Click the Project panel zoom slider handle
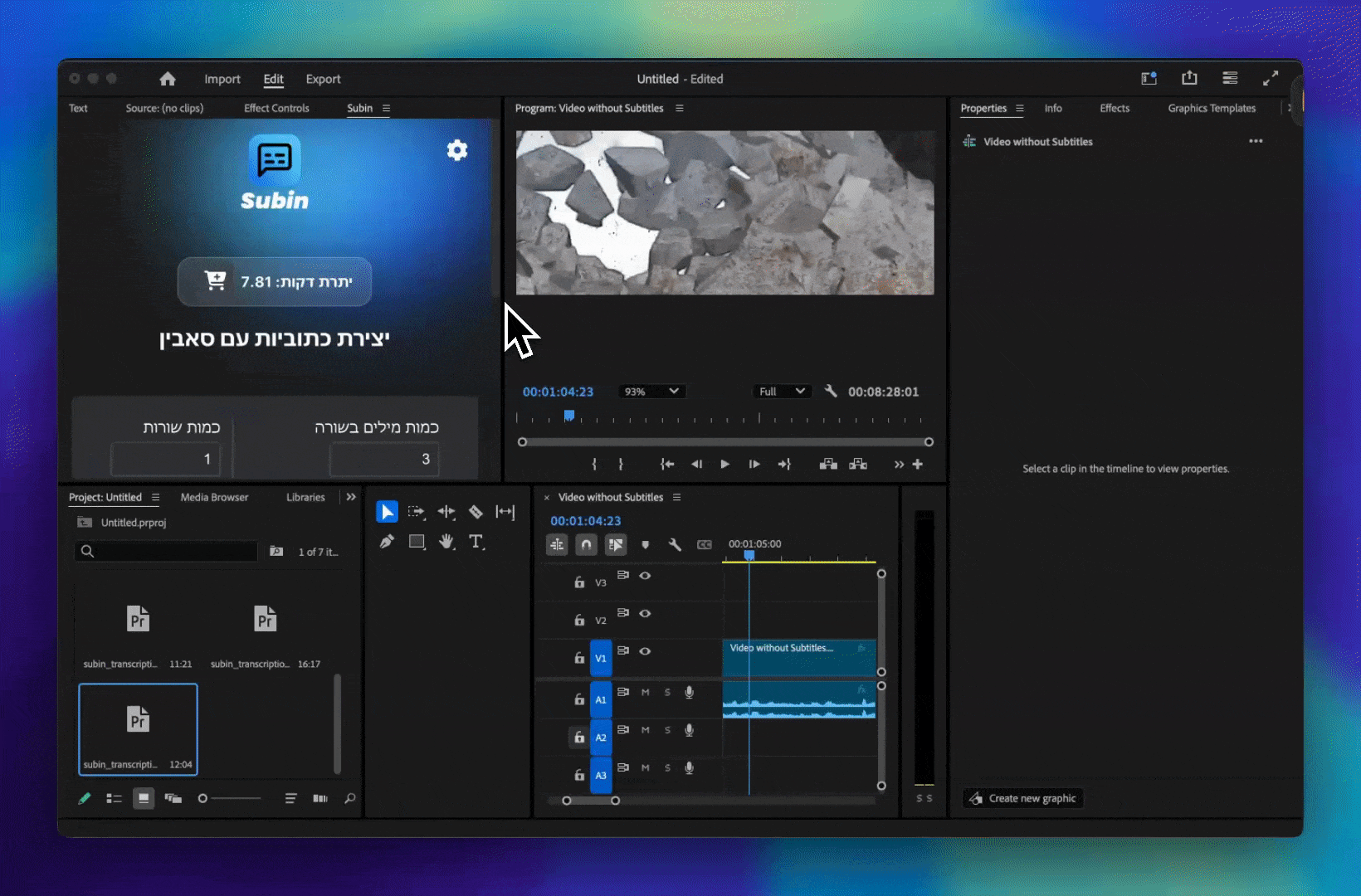The width and height of the screenshot is (1361, 896). (202, 798)
